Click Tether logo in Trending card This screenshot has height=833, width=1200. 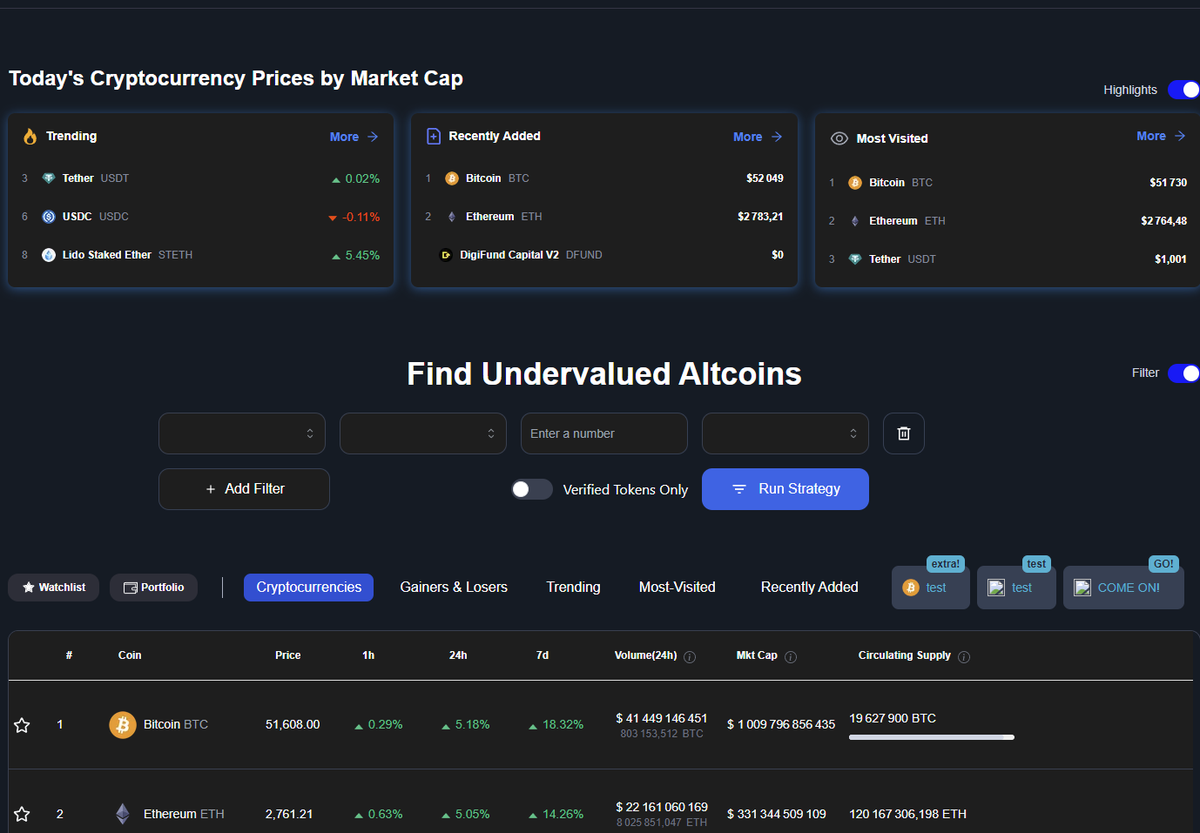coord(49,178)
